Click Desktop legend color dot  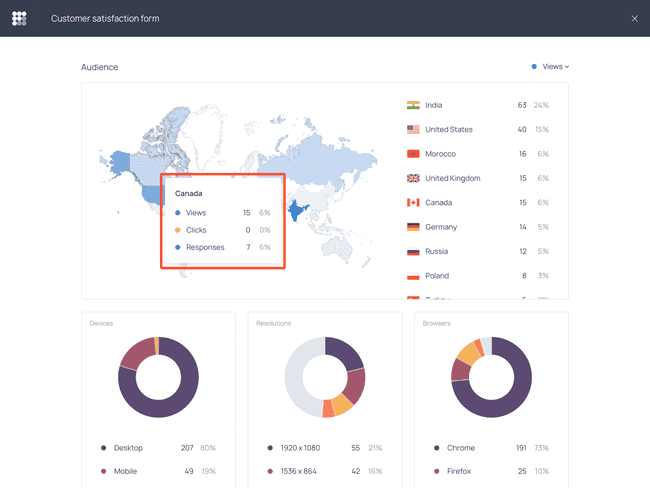click(x=104, y=448)
